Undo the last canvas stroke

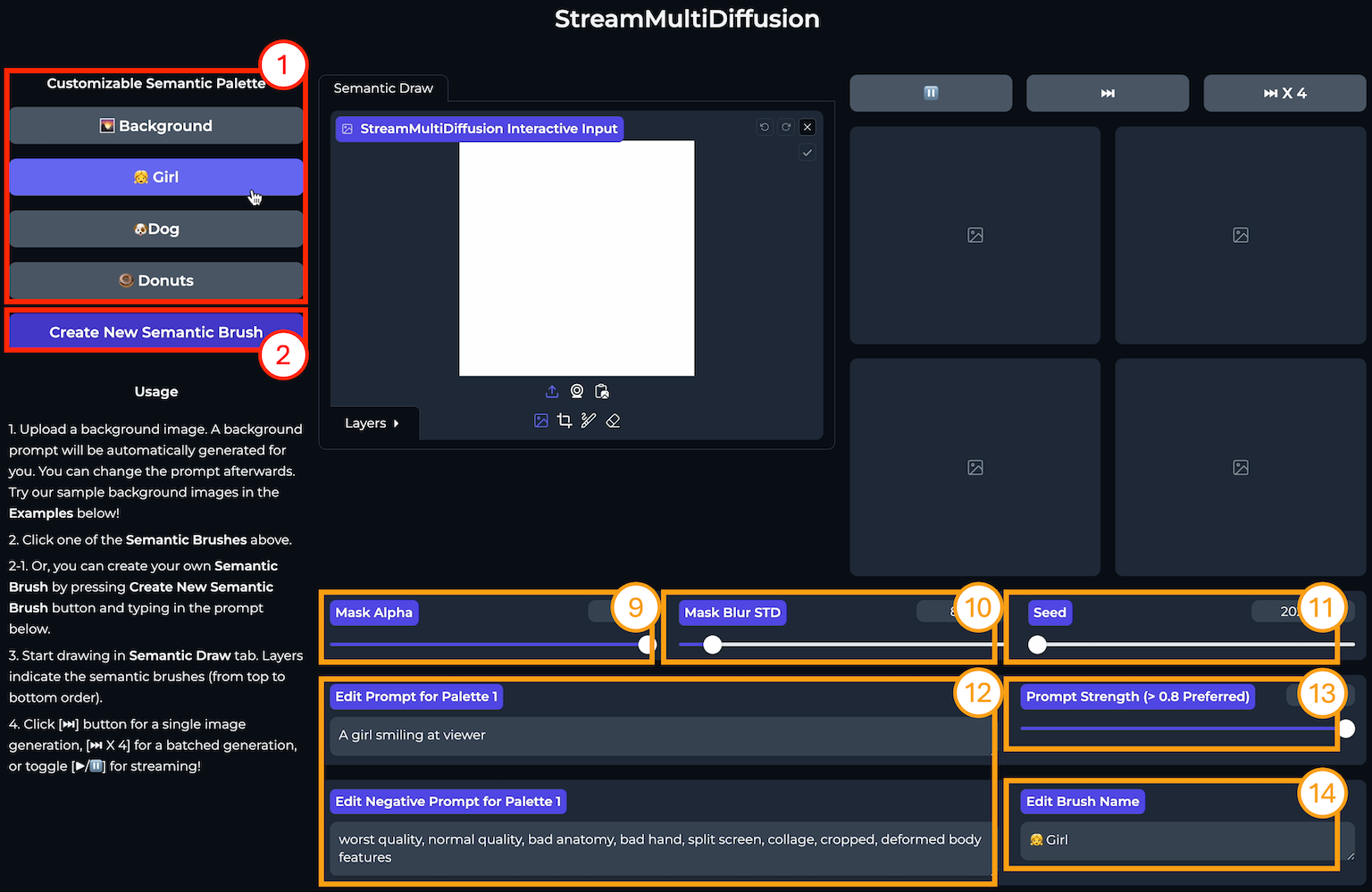765,127
